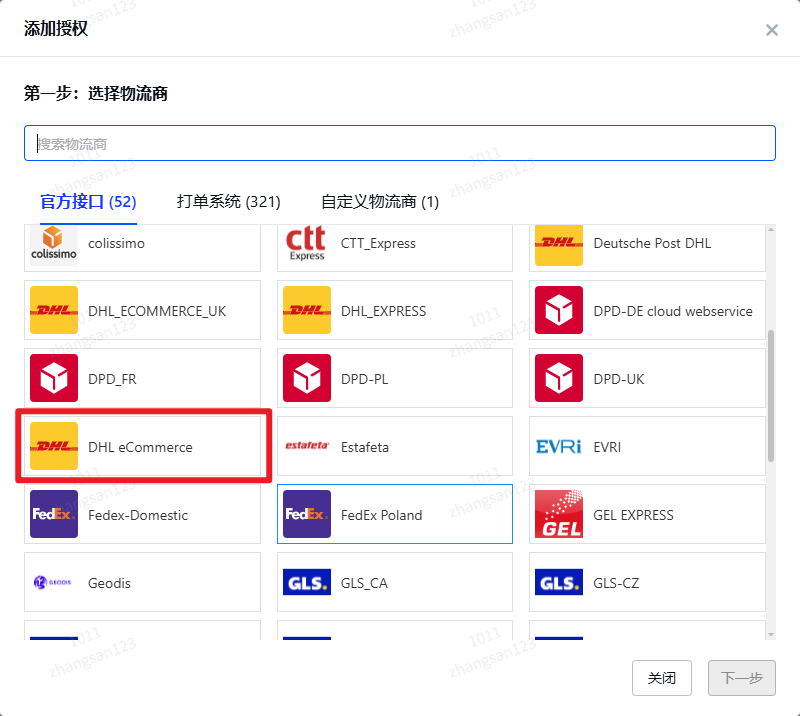800x716 pixels.
Task: Click the scrollbar up arrow
Action: click(770, 230)
